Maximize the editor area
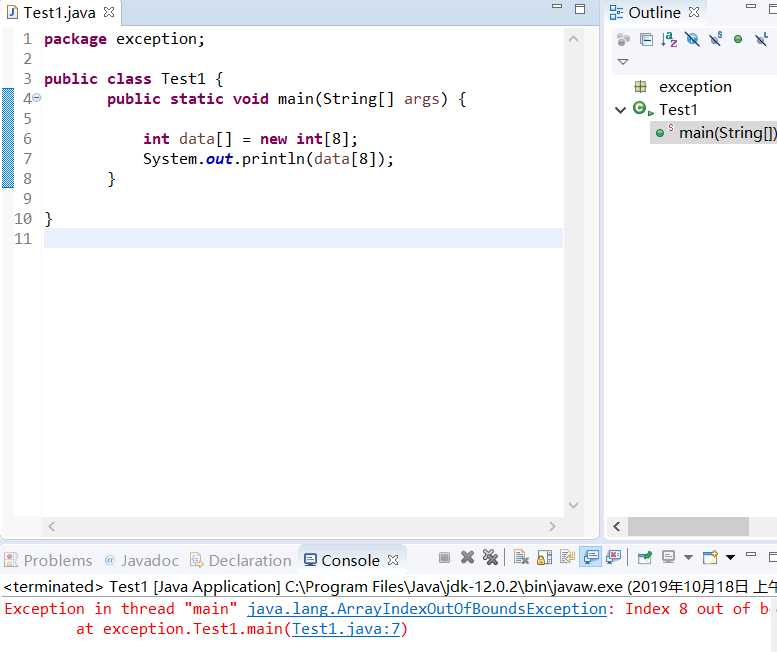This screenshot has width=777, height=652. point(580,9)
